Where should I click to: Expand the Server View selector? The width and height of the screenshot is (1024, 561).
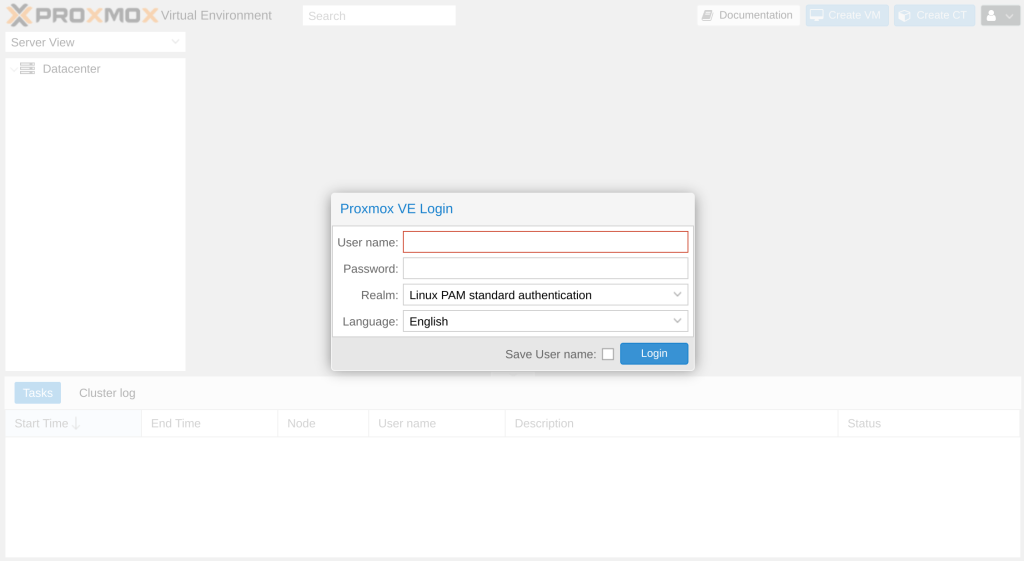point(175,42)
